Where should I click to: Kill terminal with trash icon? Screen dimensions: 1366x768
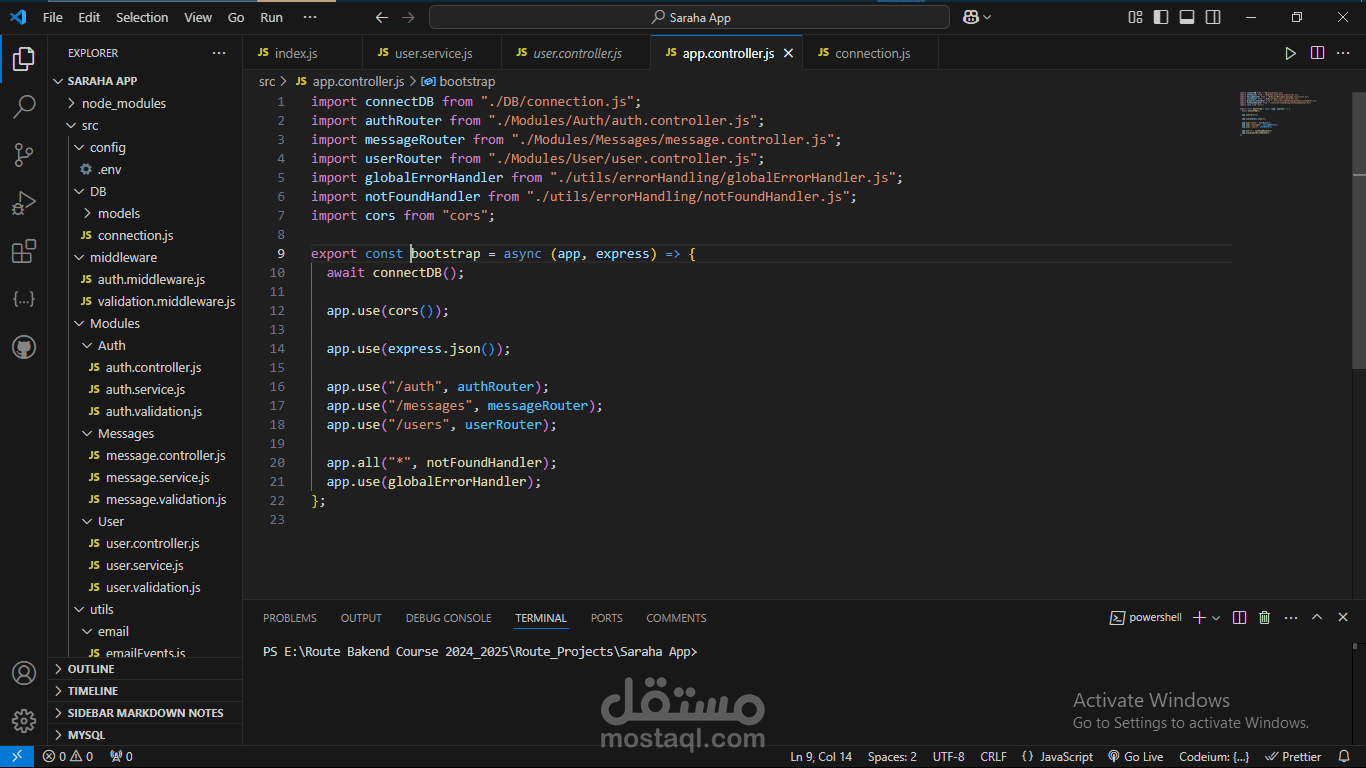pyautogui.click(x=1264, y=618)
